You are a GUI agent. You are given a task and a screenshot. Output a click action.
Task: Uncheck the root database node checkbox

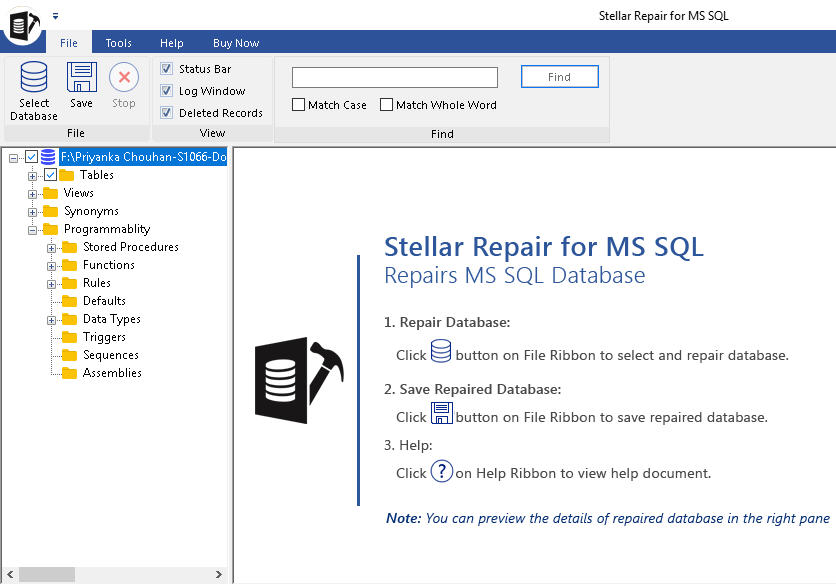[x=31, y=157]
